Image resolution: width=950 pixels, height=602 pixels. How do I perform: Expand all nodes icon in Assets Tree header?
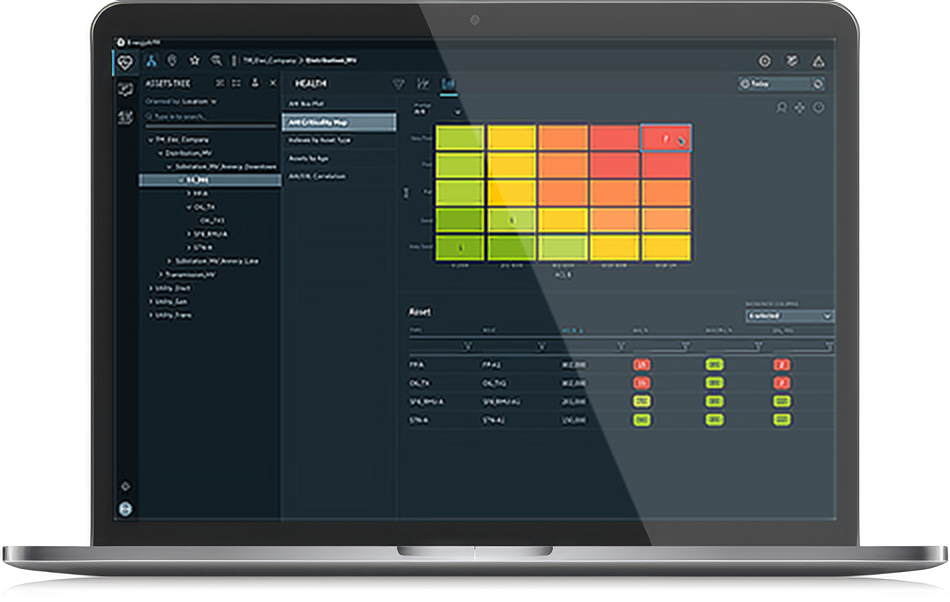[236, 83]
